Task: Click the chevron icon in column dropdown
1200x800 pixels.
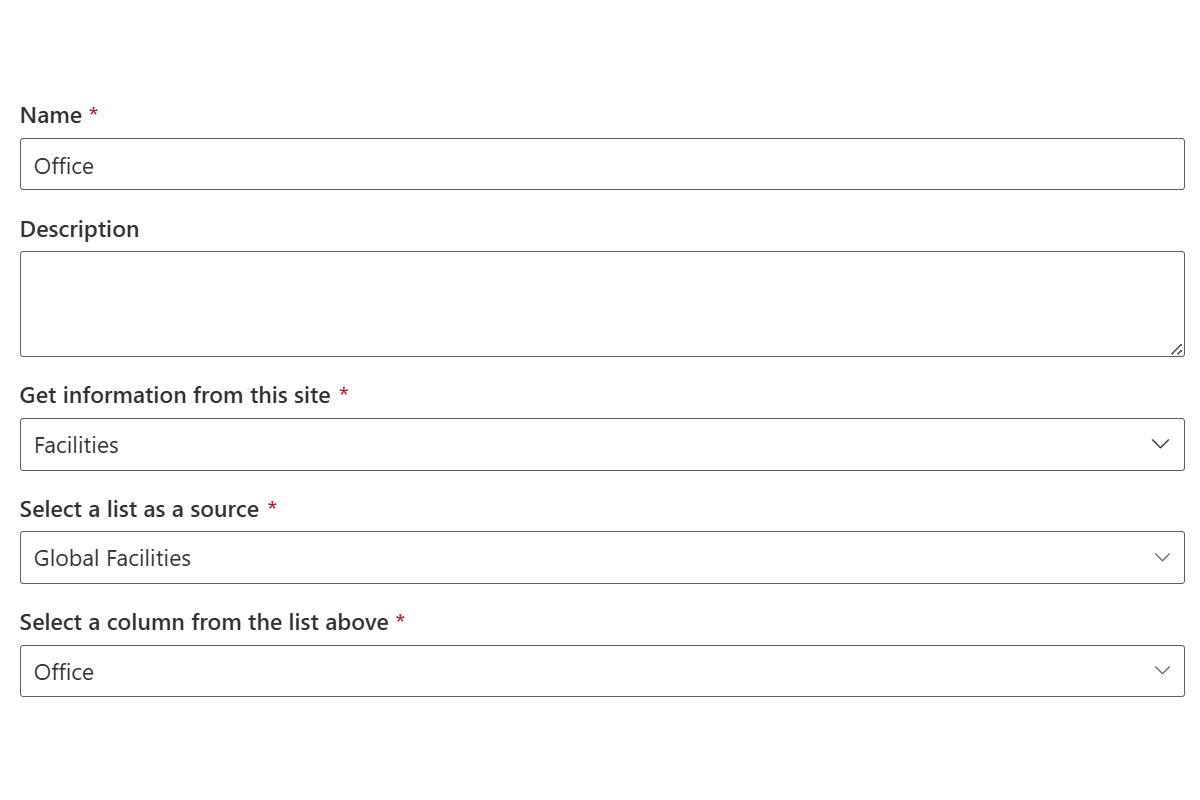Action: pos(1161,671)
